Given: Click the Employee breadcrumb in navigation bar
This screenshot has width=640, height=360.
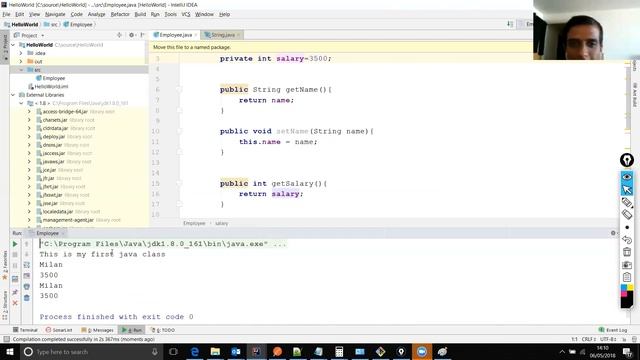Looking at the screenshot, I should pyautogui.click(x=78, y=24).
